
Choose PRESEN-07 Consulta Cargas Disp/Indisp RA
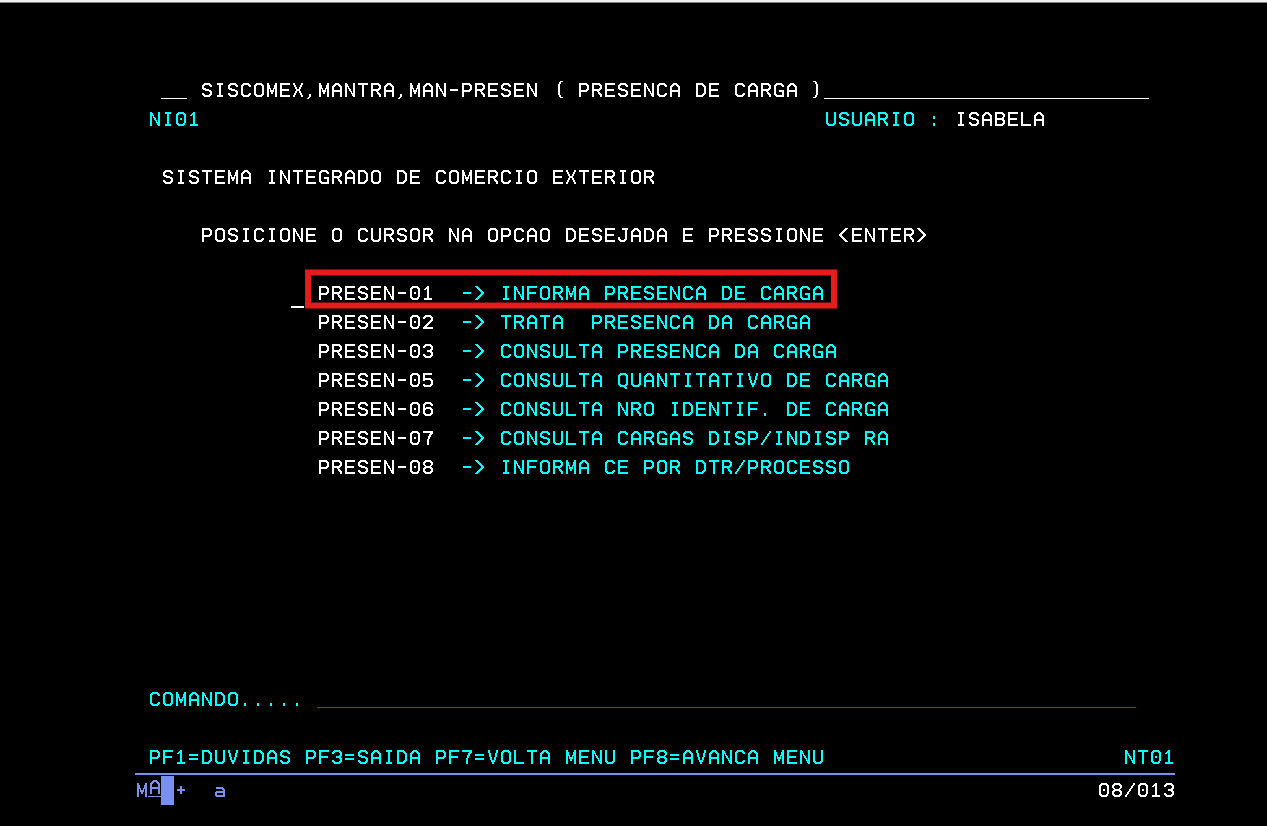pos(603,438)
